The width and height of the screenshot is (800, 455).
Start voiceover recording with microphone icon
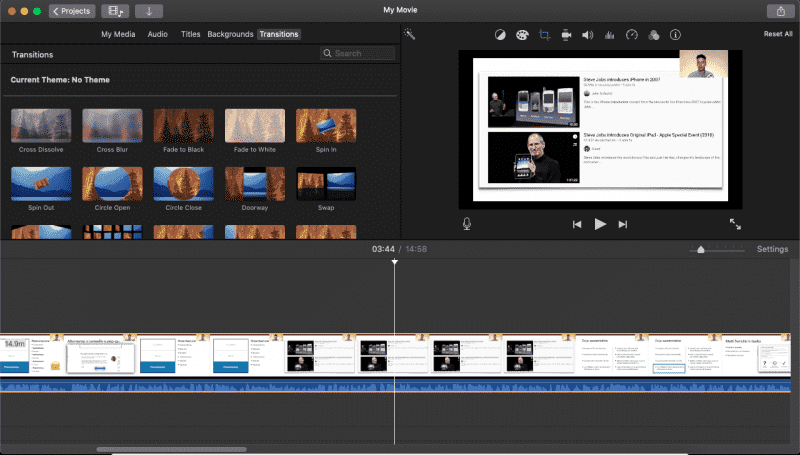click(x=467, y=224)
